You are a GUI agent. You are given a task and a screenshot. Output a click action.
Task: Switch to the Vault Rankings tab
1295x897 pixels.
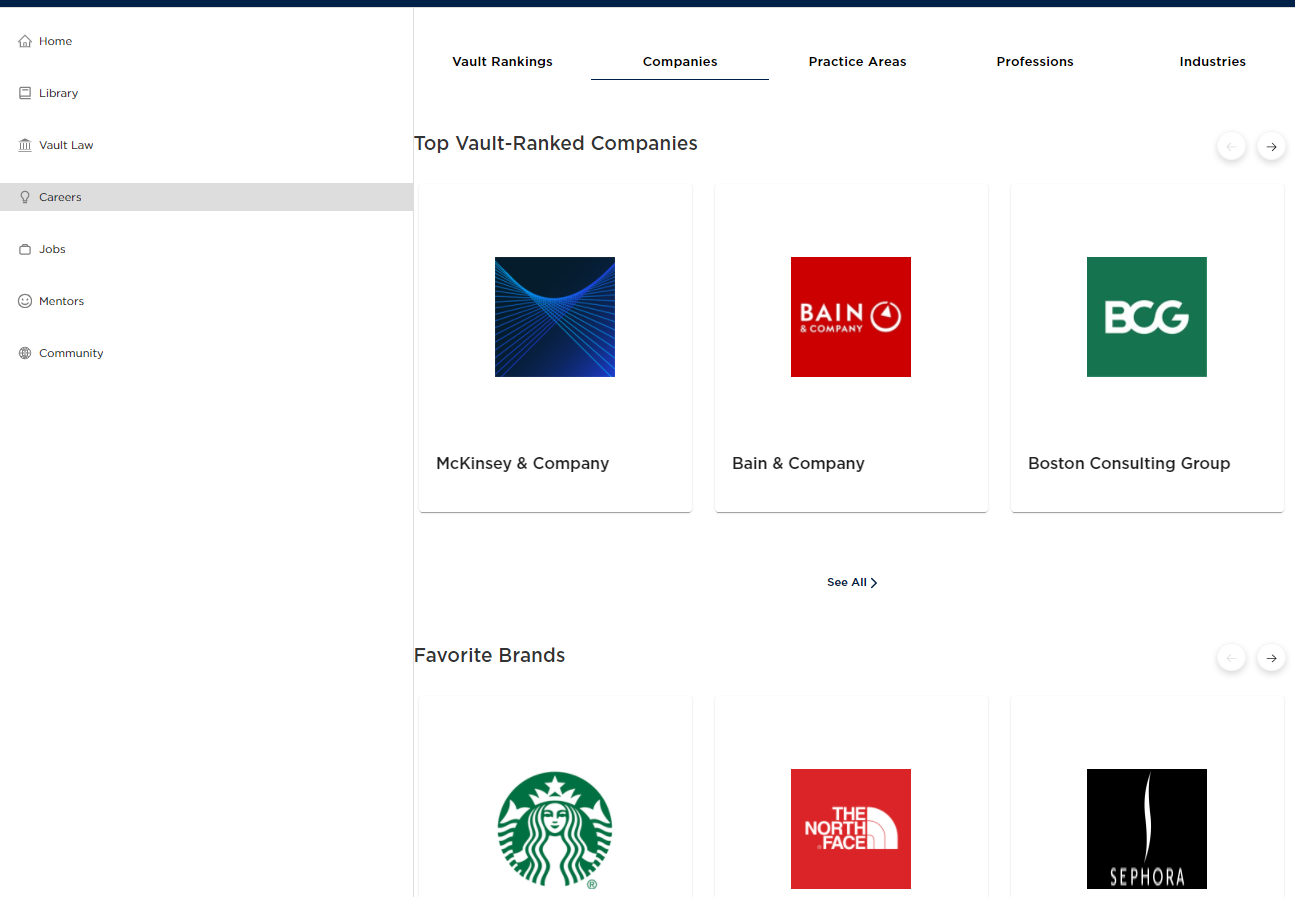[x=502, y=62]
